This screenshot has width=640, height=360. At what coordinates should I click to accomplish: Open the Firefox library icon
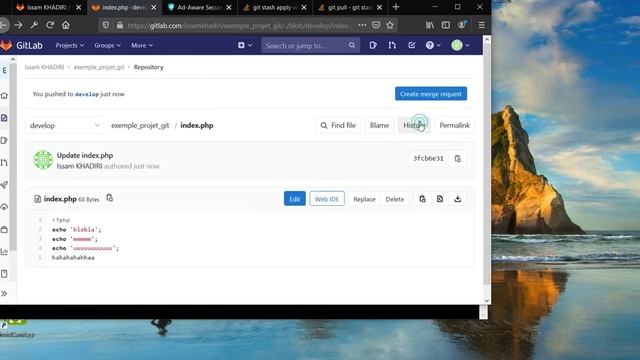(x=430, y=25)
